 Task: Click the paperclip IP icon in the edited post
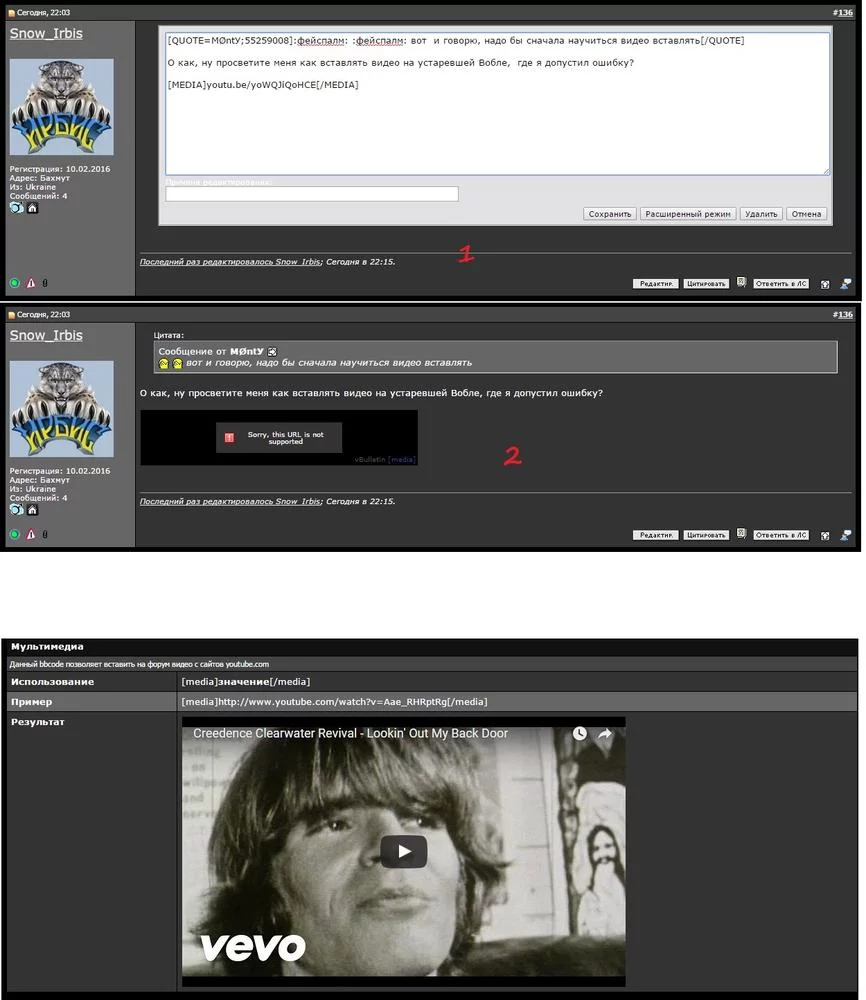click(x=45, y=283)
